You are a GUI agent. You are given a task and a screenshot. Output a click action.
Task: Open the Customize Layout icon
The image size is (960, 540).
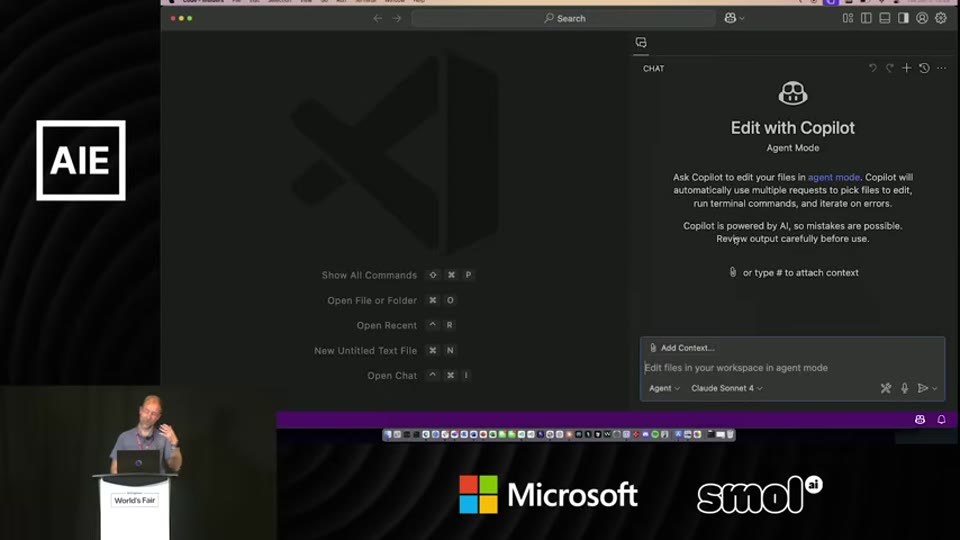(x=848, y=18)
